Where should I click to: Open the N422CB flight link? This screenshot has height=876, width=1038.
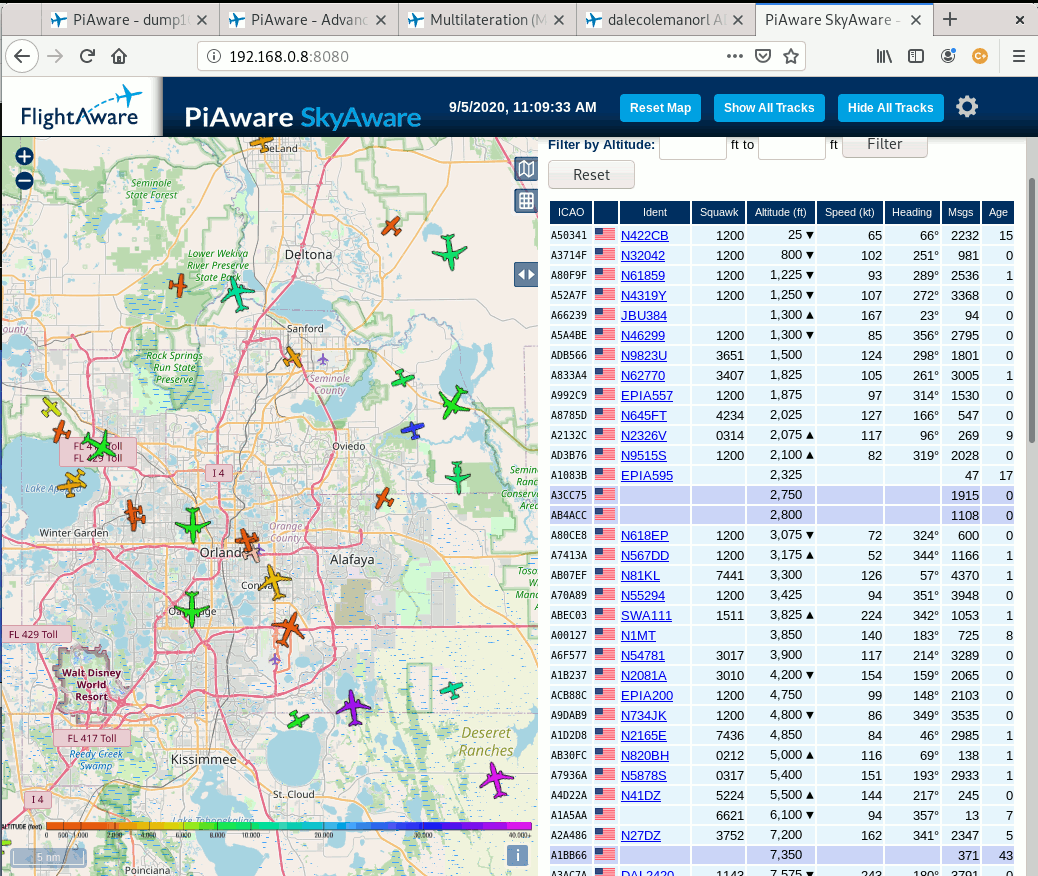click(645, 236)
